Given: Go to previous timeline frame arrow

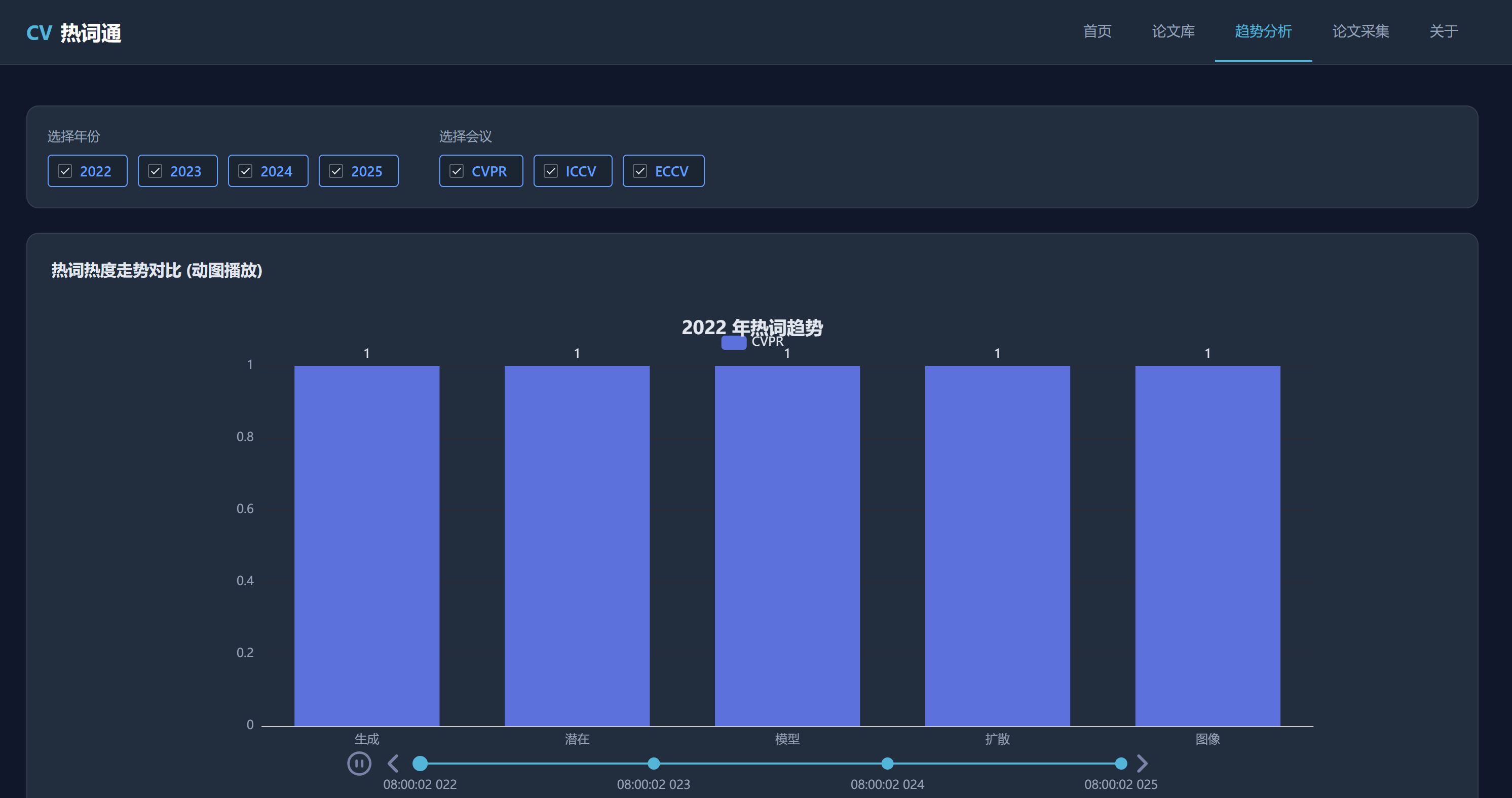Looking at the screenshot, I should [x=393, y=764].
